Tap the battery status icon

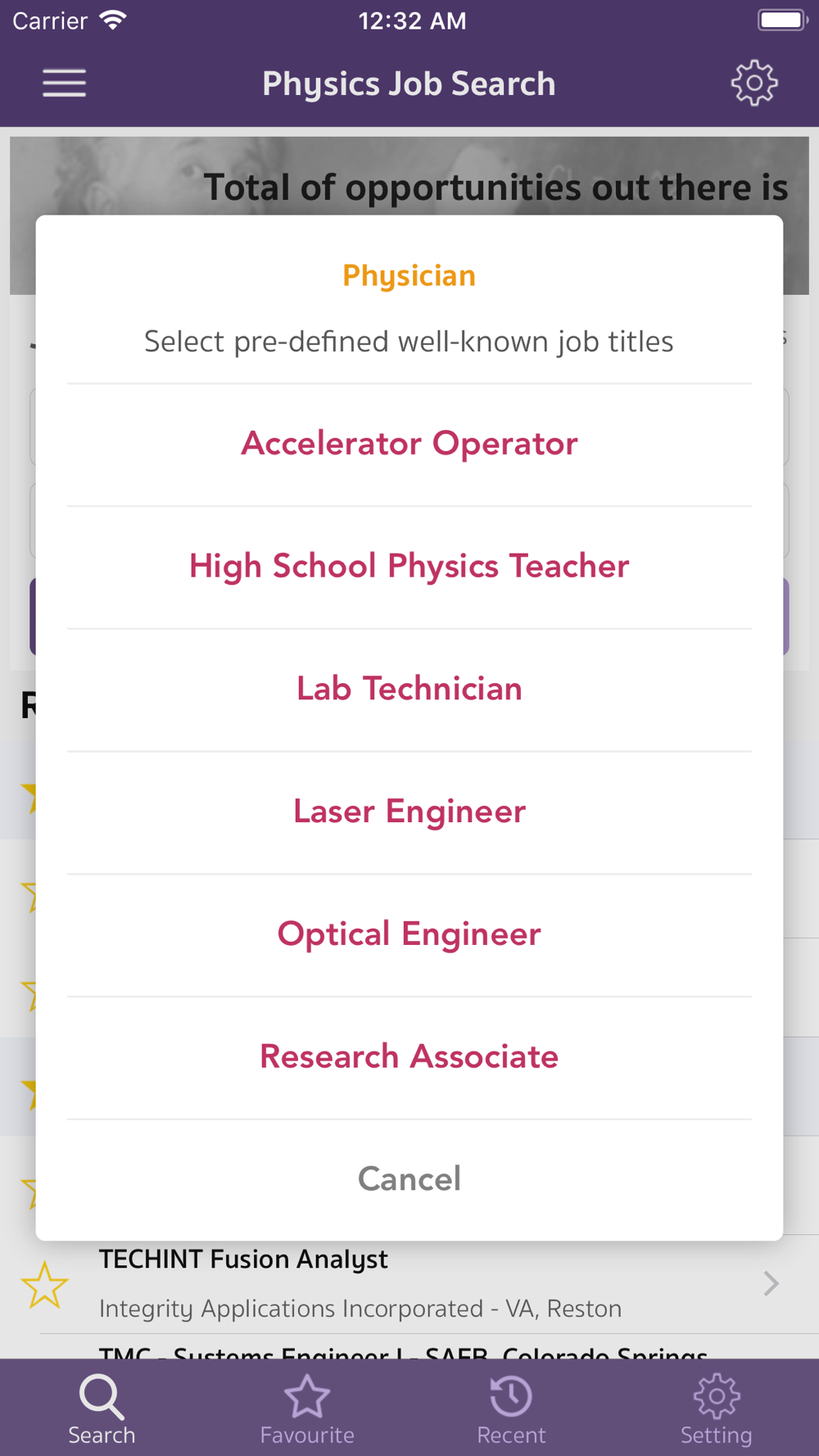(x=781, y=20)
